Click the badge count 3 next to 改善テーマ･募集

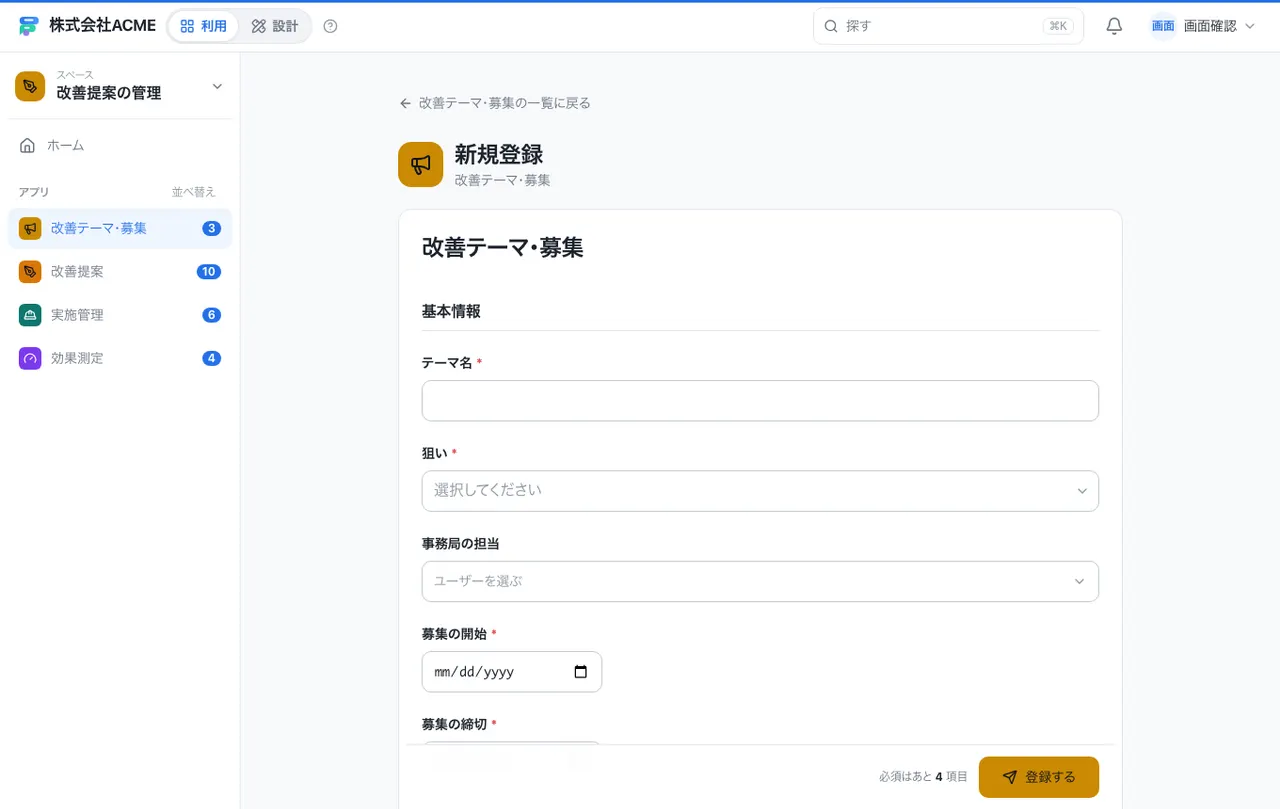pos(211,228)
